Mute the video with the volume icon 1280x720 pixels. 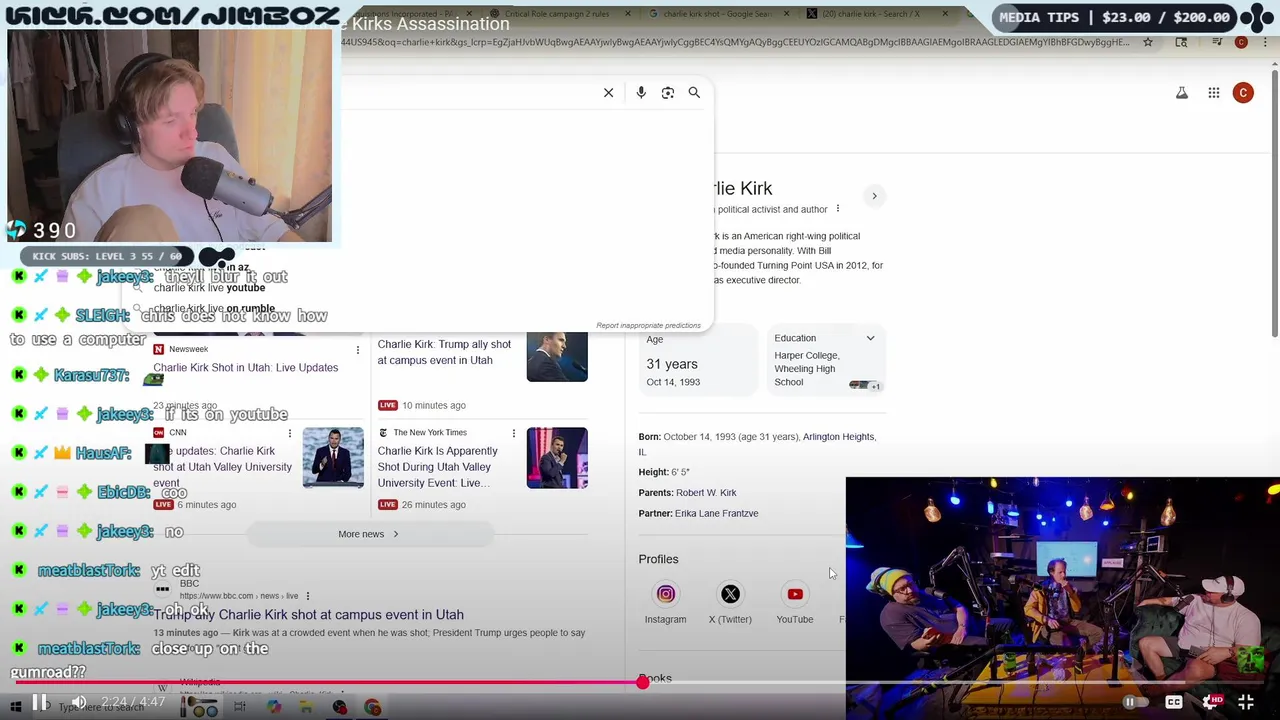point(79,702)
